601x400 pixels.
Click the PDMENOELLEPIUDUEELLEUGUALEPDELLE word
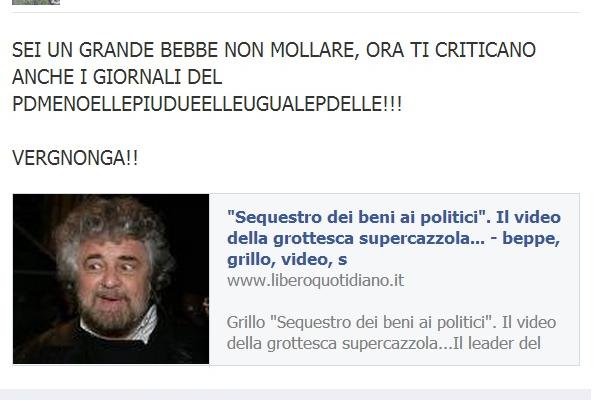point(207,104)
